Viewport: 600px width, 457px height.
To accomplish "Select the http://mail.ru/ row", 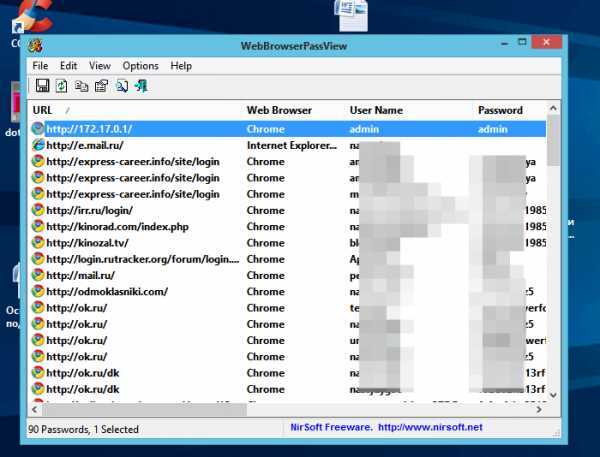I will 288,275.
